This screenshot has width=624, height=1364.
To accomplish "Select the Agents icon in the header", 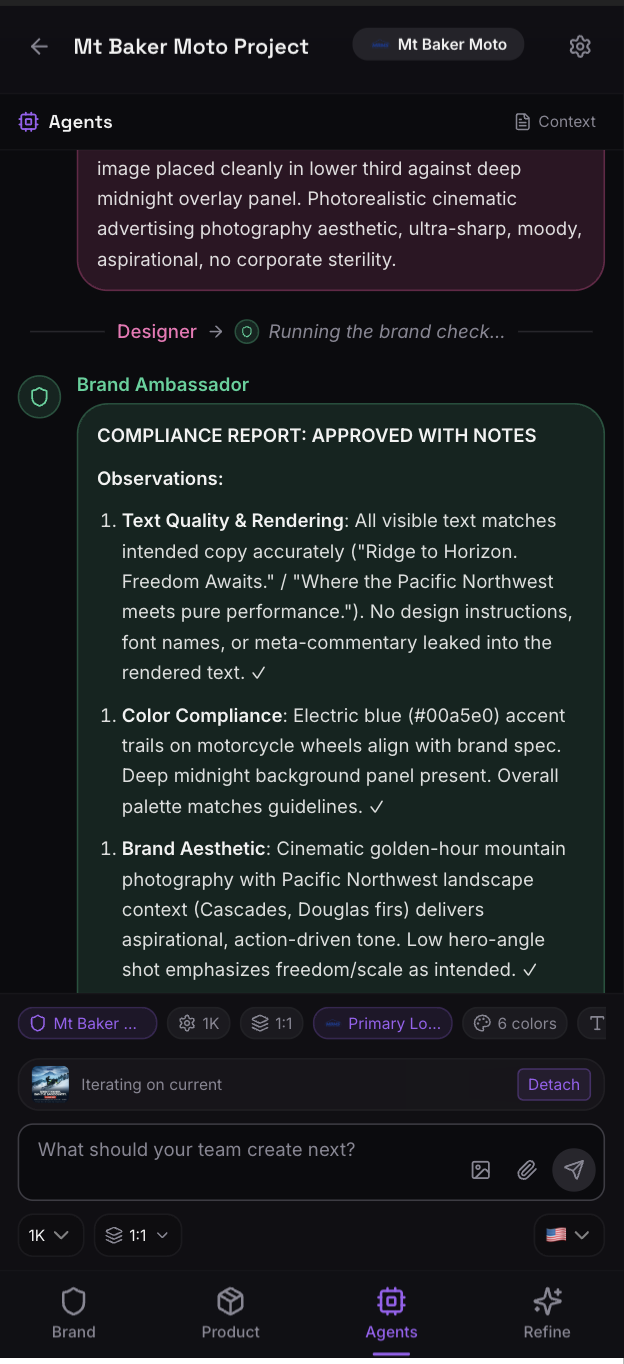I will coord(27,121).
